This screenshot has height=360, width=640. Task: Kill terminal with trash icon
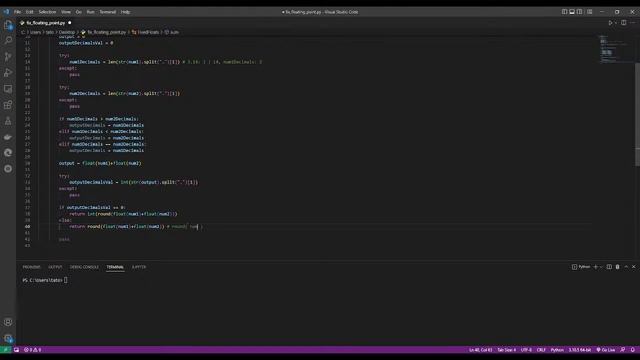(618, 267)
